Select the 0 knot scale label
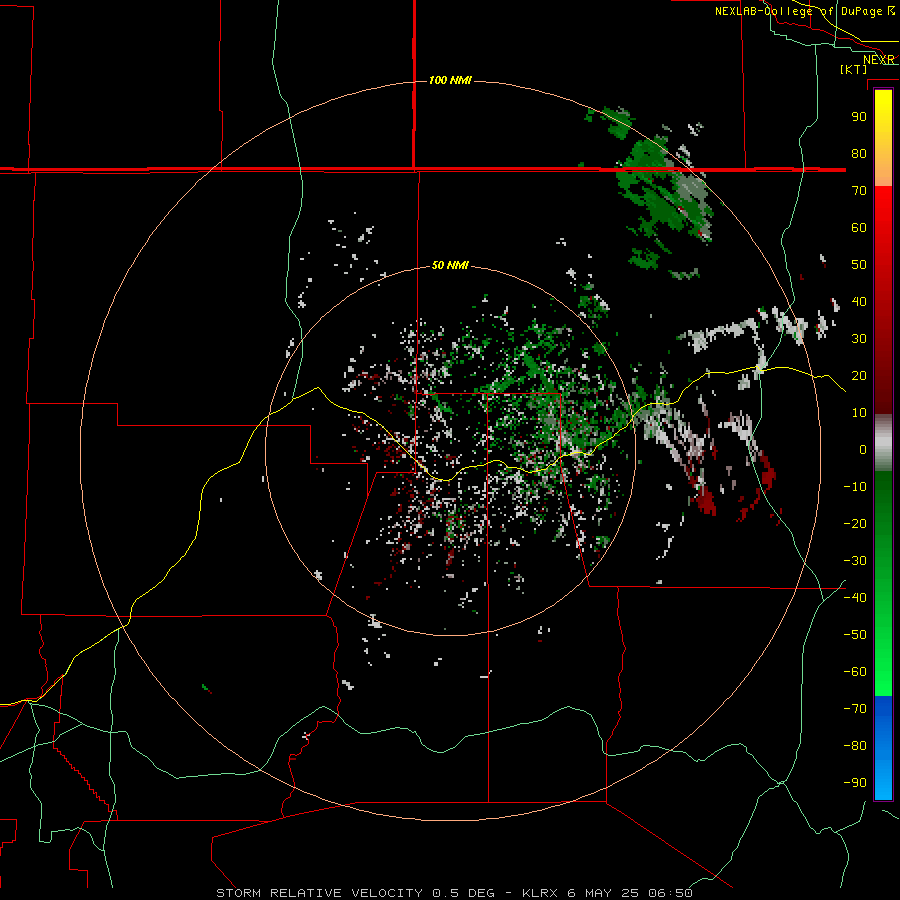This screenshot has width=900, height=900. click(863, 450)
